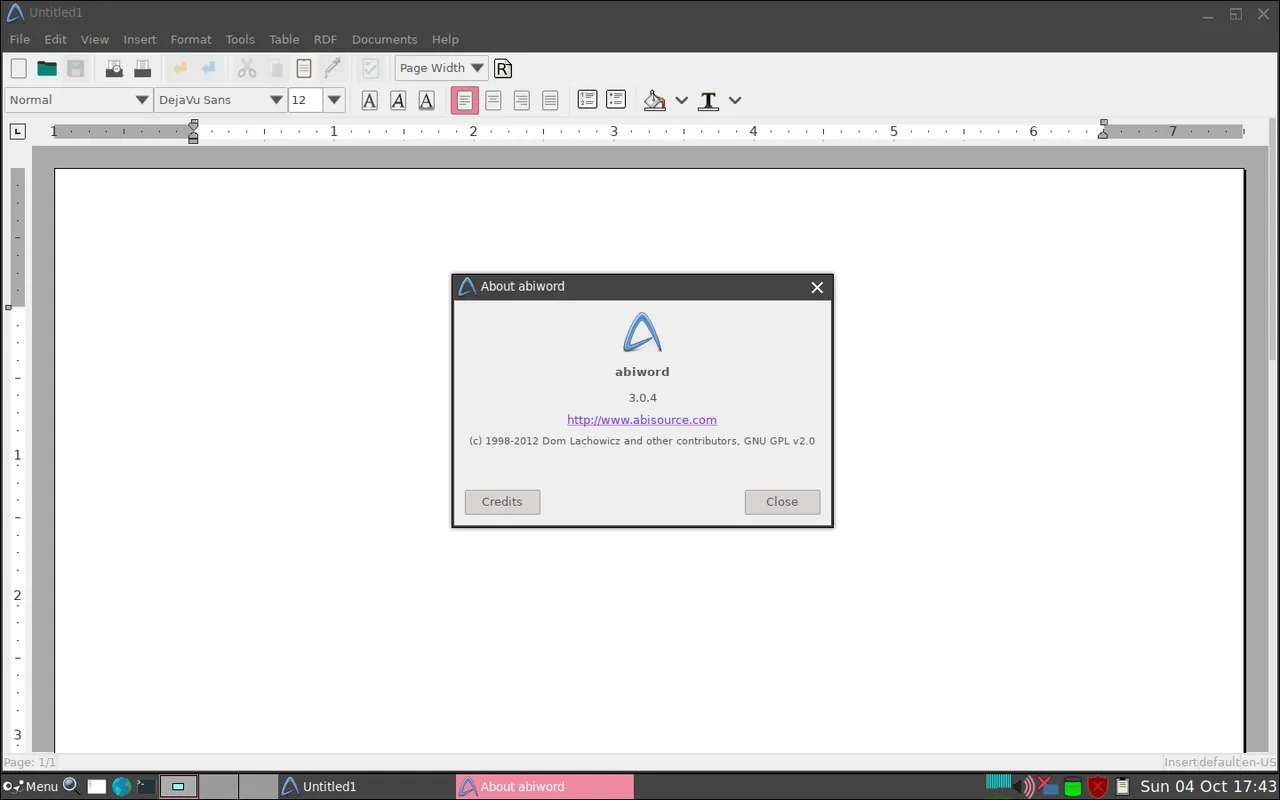Open the RDF menu
This screenshot has height=800, width=1280.
[325, 39]
